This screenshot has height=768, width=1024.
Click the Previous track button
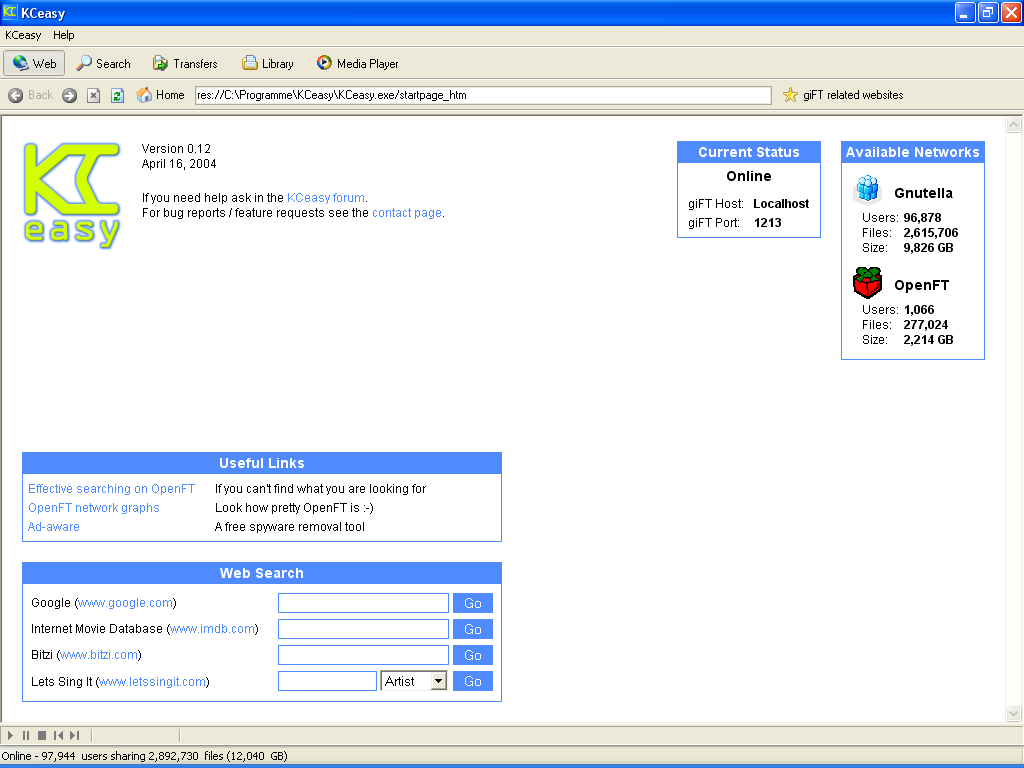(58, 735)
